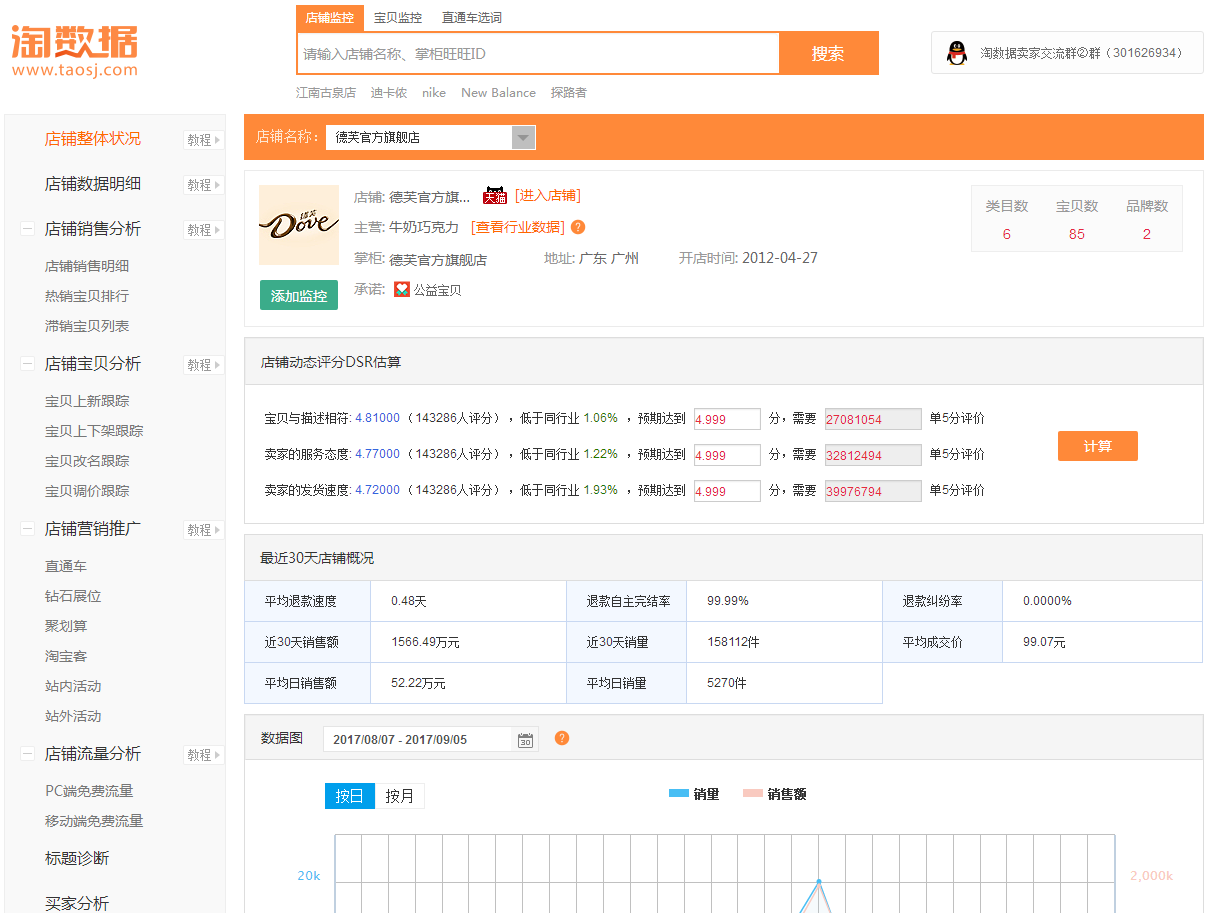This screenshot has height=913, width=1212.
Task: Go to 宝贝上下架跟踪 in the sidebar
Action: (x=94, y=431)
